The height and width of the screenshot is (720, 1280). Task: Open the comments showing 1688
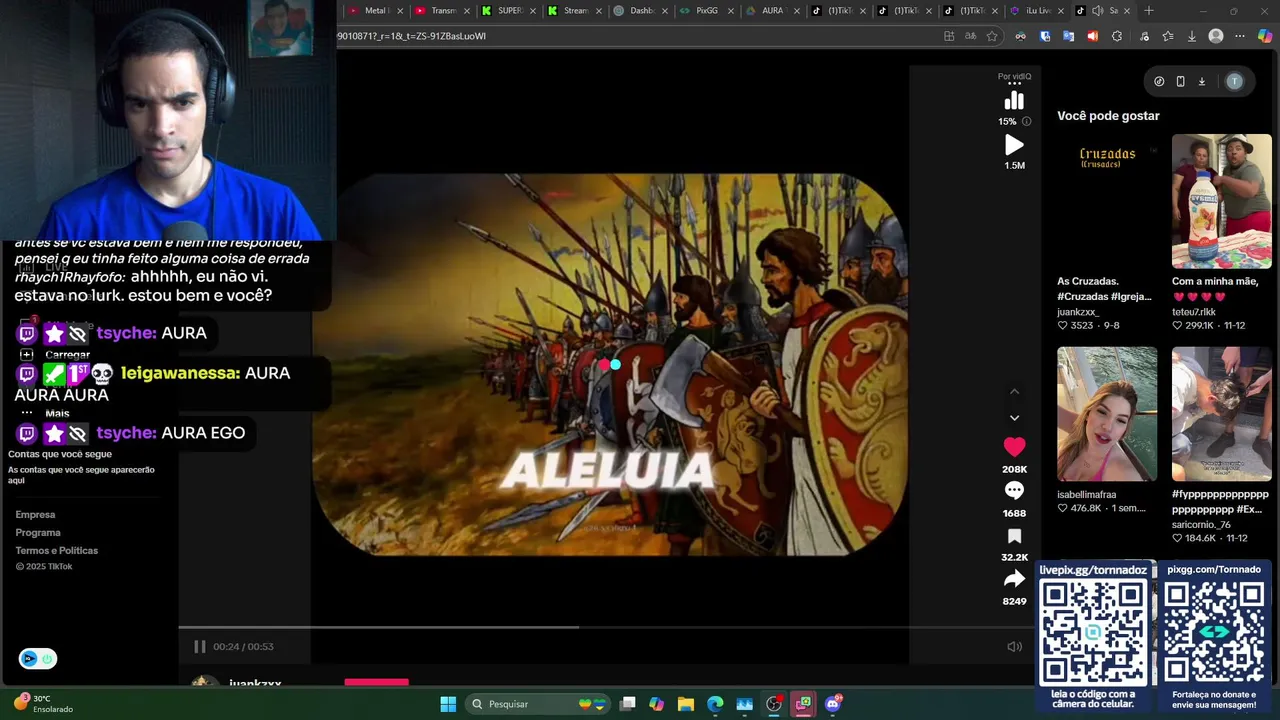click(x=1014, y=491)
